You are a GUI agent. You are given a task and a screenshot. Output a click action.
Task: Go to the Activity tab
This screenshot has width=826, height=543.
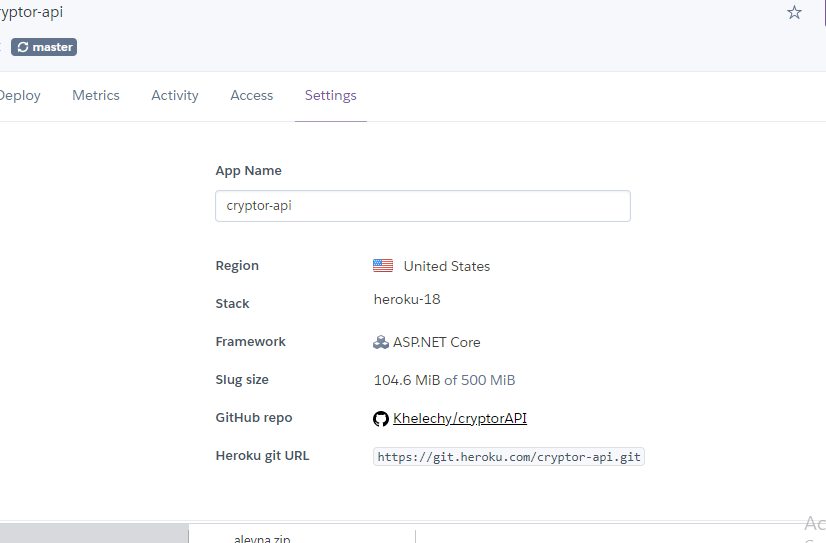pyautogui.click(x=175, y=96)
